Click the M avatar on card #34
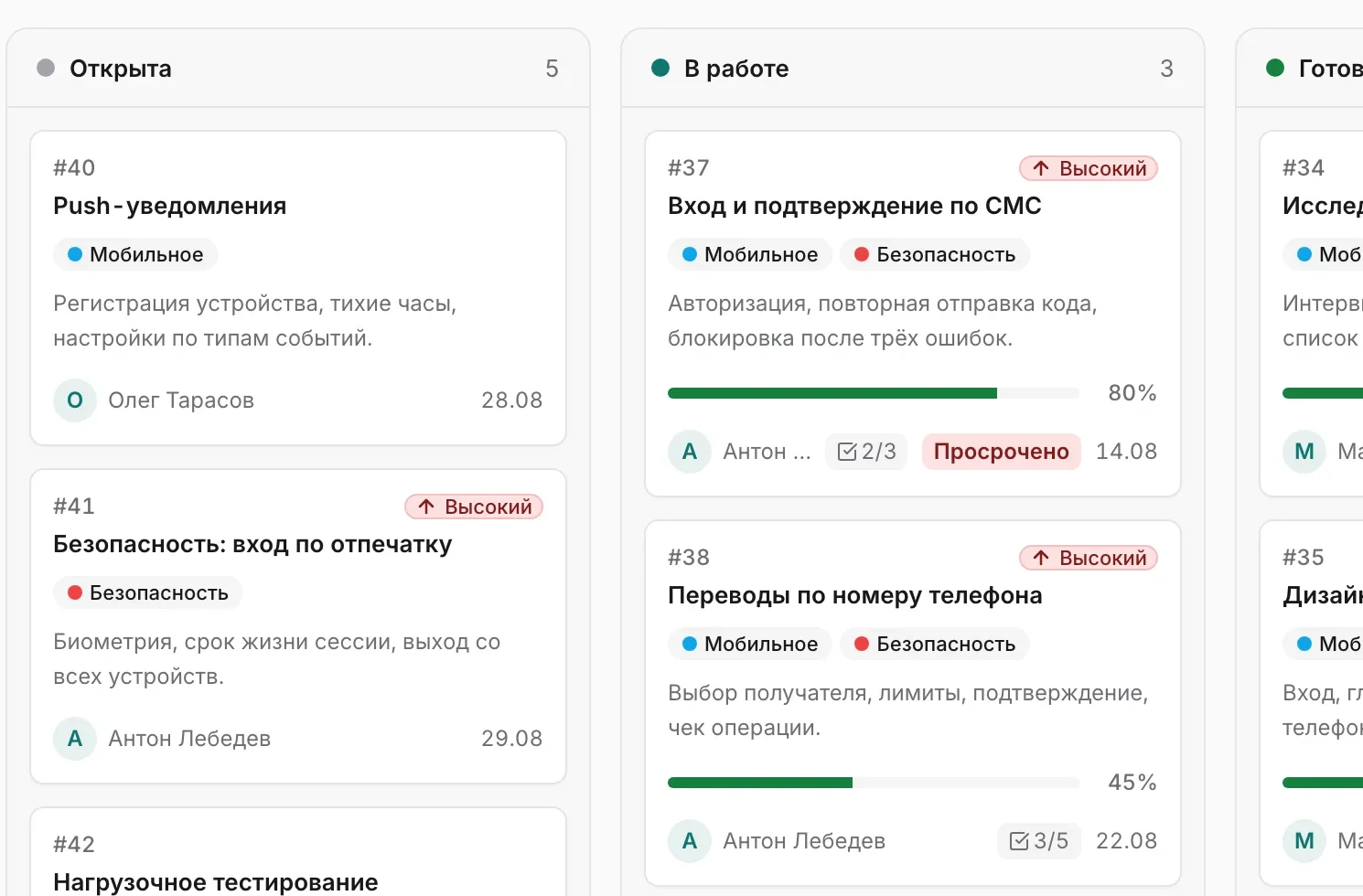The width and height of the screenshot is (1363, 896). 1304,452
